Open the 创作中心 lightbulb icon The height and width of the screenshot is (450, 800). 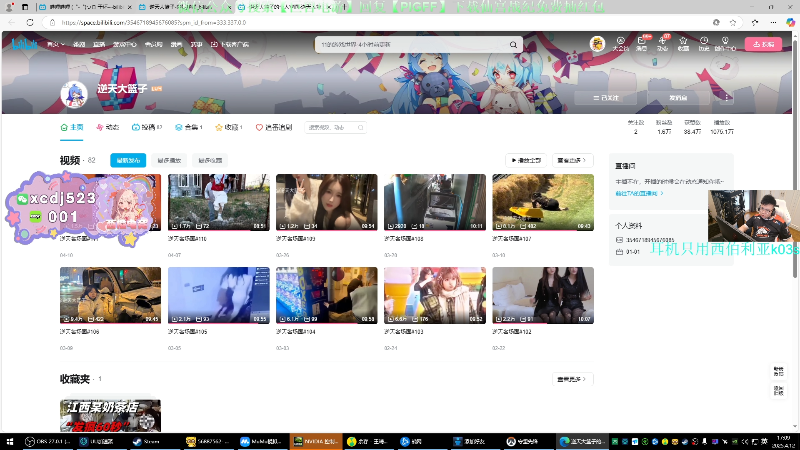[725, 44]
